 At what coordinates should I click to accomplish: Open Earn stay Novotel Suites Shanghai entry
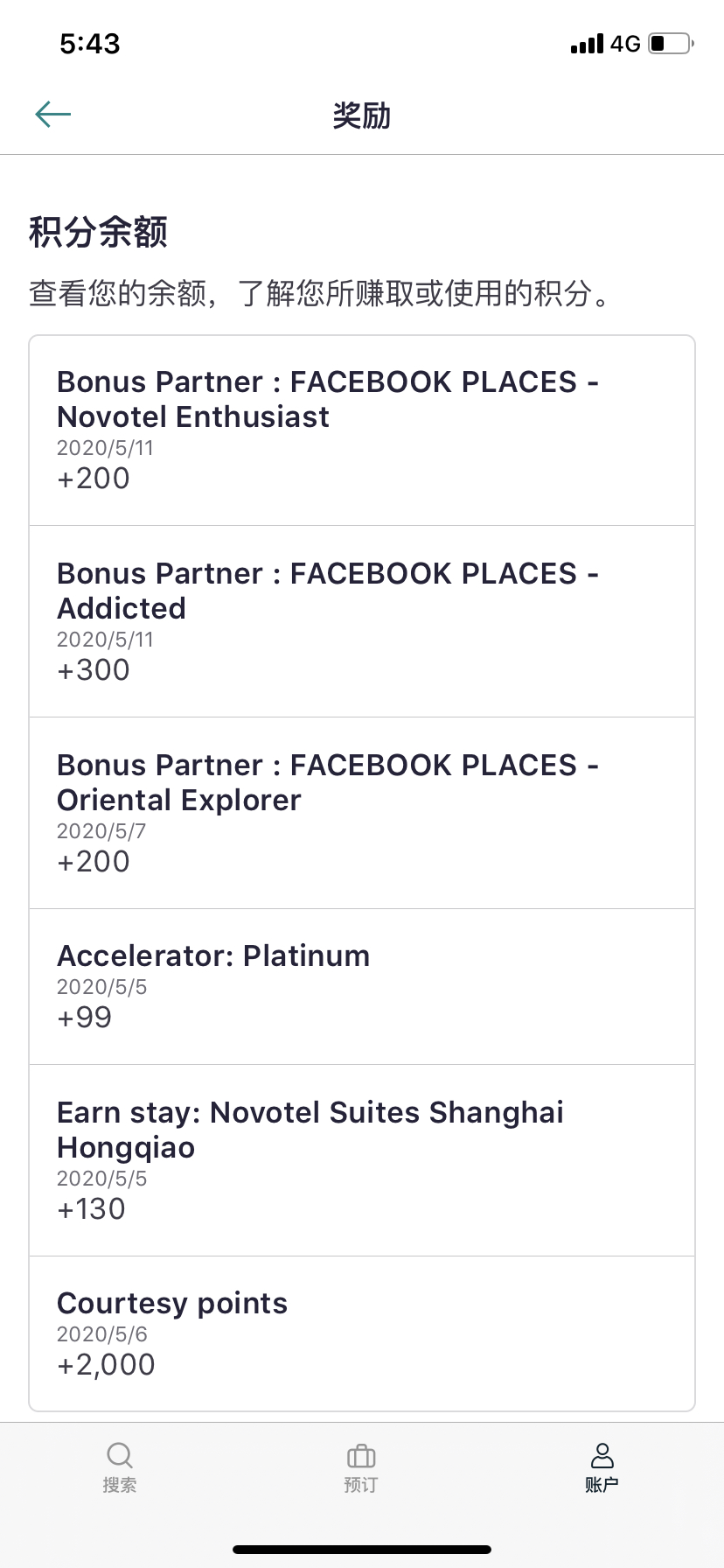362,1160
